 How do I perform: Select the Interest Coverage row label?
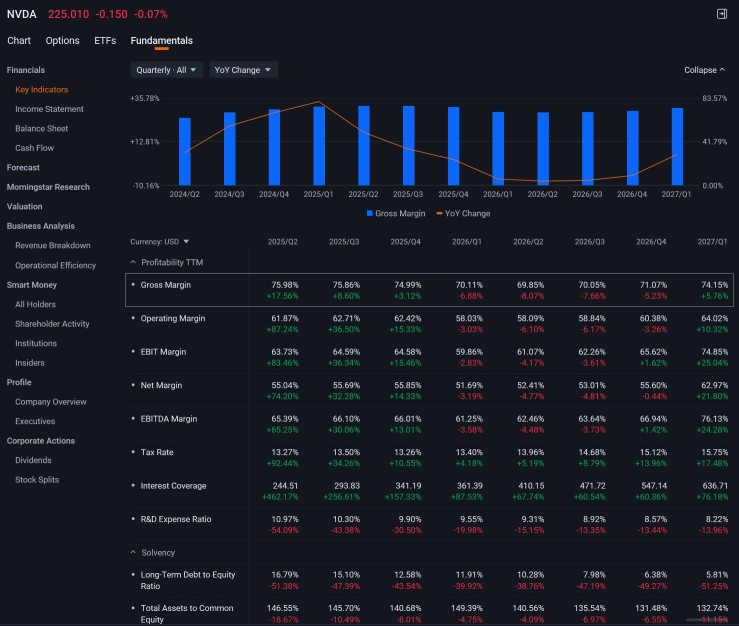point(173,486)
